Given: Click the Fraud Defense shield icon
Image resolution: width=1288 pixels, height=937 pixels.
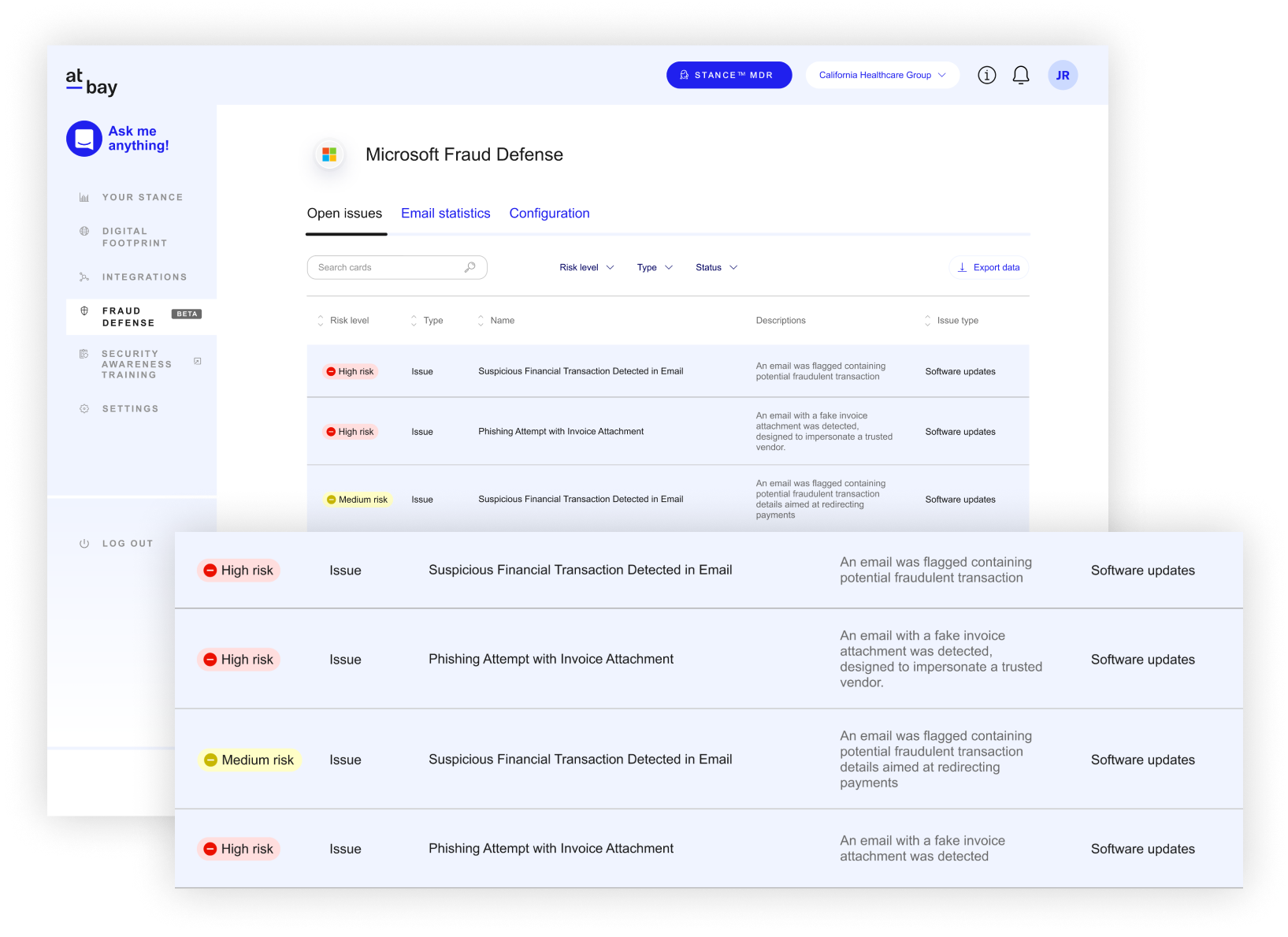Looking at the screenshot, I should point(84,311).
